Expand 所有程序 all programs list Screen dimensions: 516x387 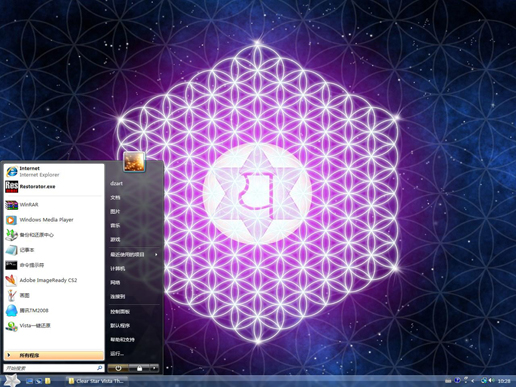point(54,356)
